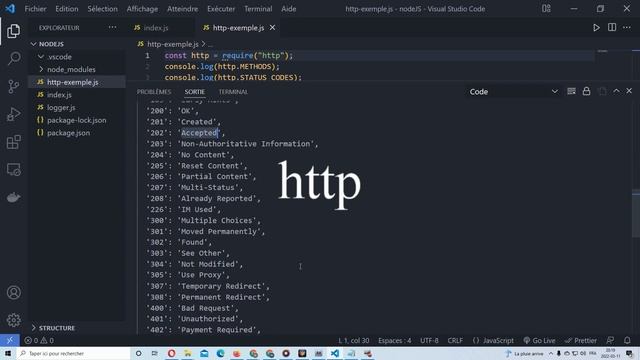Clear the output panel
The height and width of the screenshot is (360, 640).
(571, 91)
